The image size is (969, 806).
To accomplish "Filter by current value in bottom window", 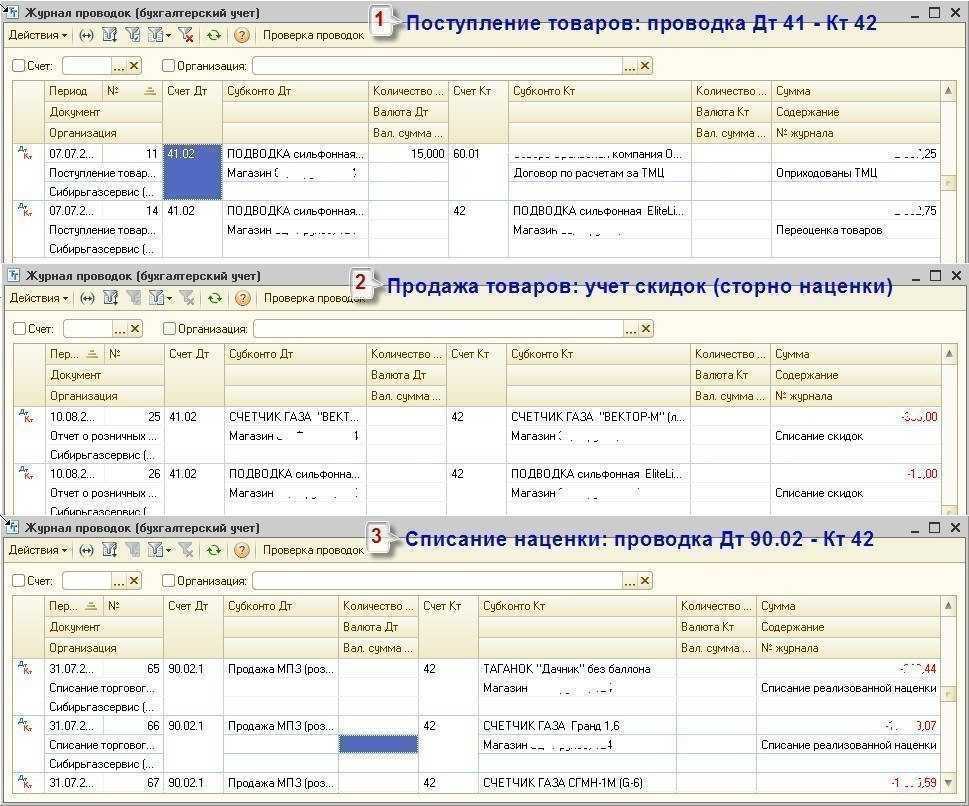I will point(132,550).
